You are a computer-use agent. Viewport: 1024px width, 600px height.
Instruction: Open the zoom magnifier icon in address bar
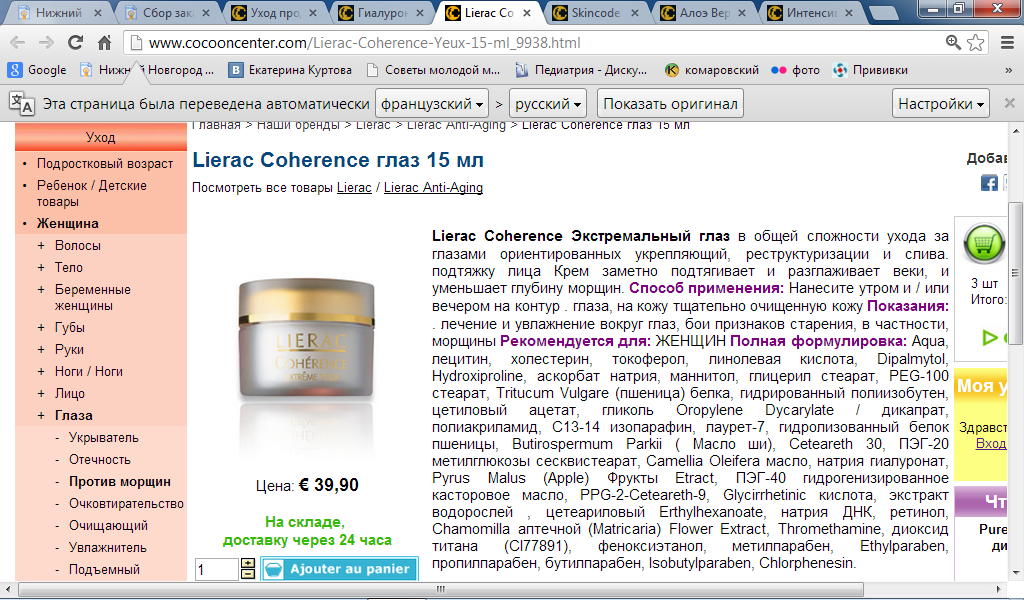click(x=953, y=43)
